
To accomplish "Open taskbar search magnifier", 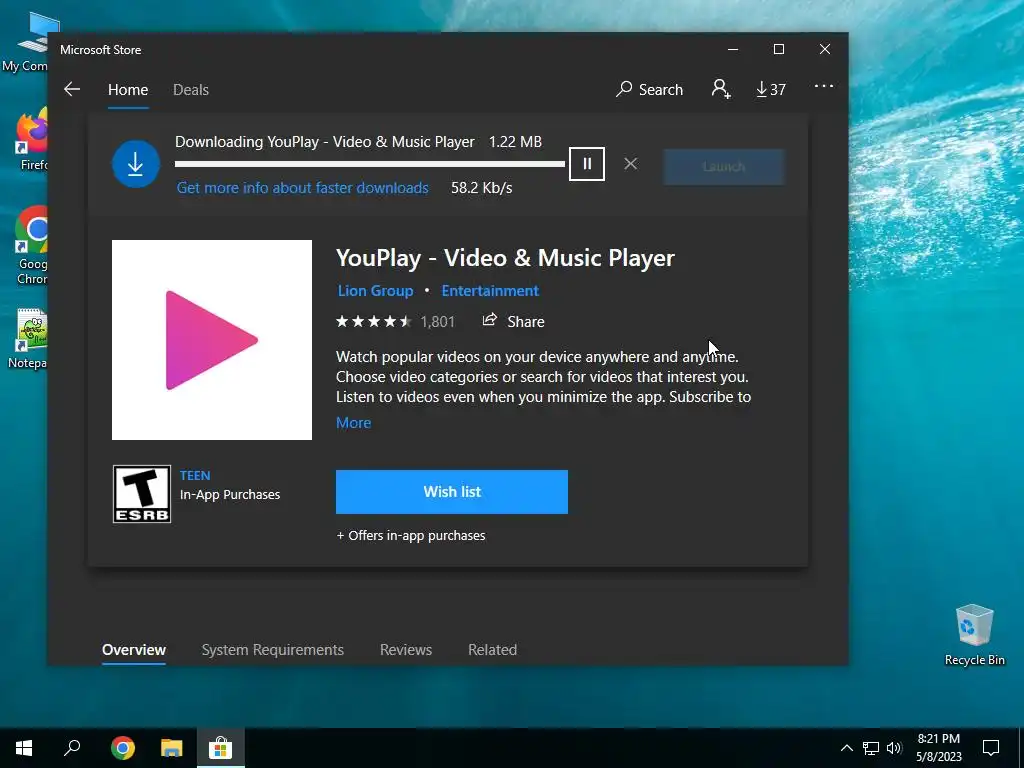I will click(72, 748).
